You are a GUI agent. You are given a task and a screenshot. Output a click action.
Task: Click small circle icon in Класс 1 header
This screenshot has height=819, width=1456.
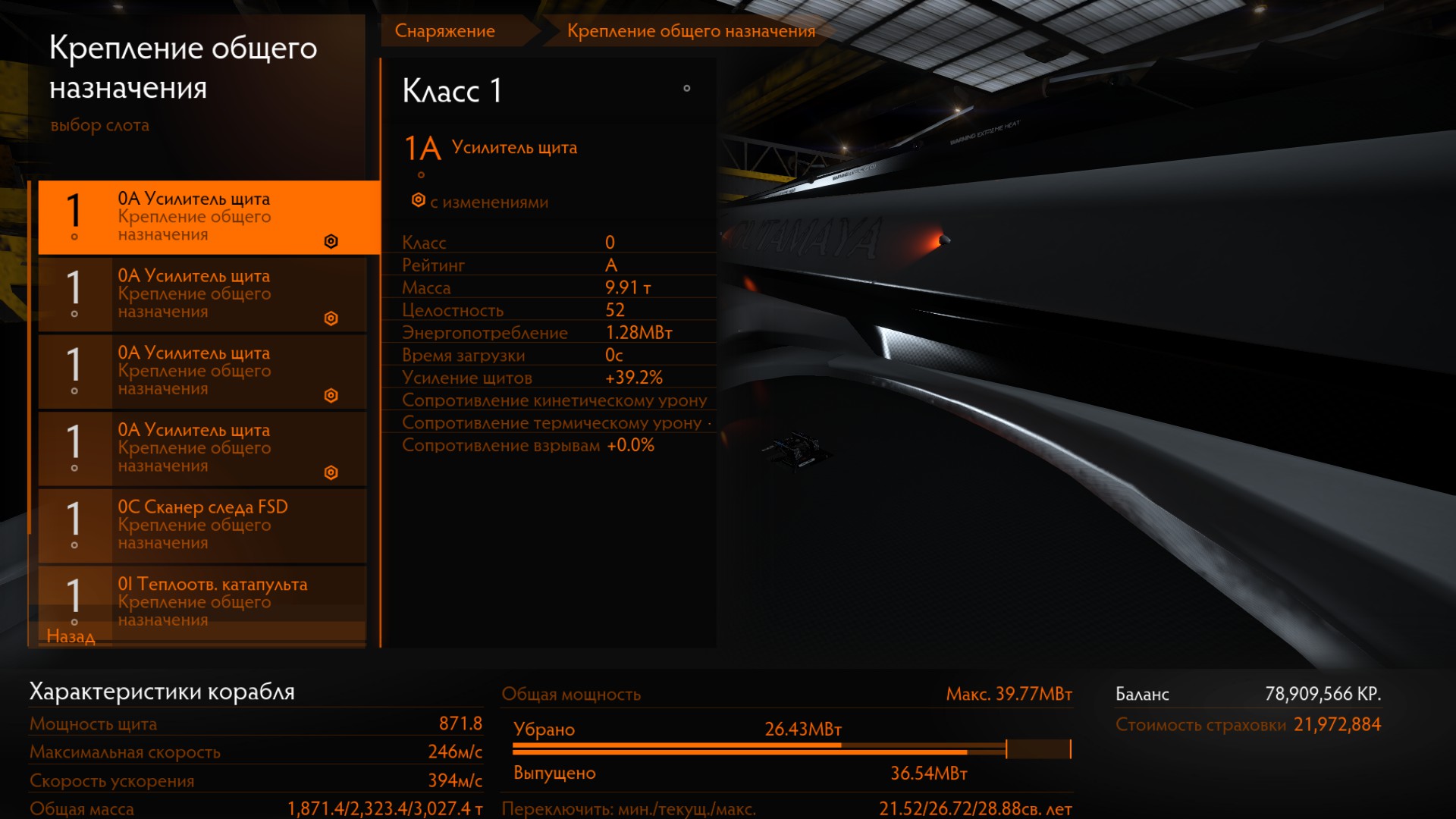coord(686,89)
